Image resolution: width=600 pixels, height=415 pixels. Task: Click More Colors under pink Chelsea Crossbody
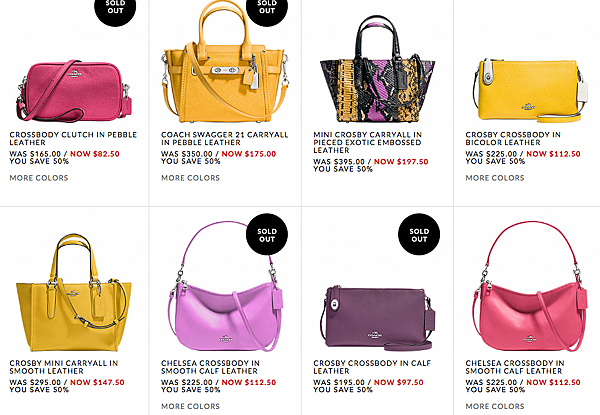click(x=495, y=406)
